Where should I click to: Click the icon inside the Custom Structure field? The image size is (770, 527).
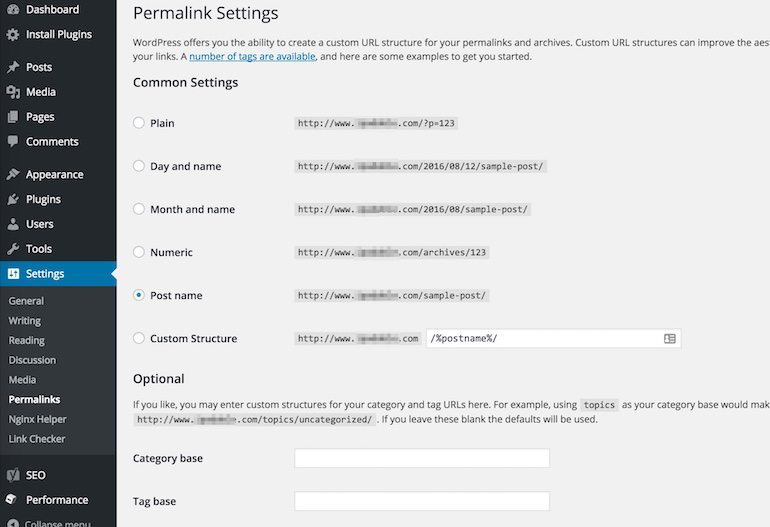tap(670, 338)
